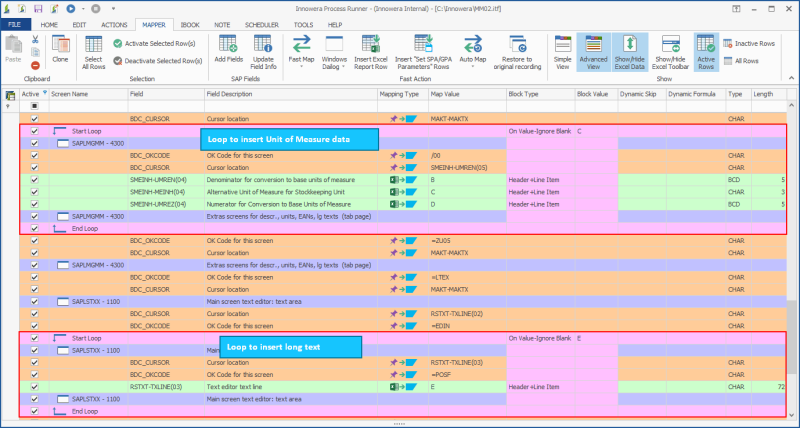The image size is (800, 428).
Task: Toggle Active checkbox for RSTXT-TXLINE(03) row
Action: (x=34, y=385)
